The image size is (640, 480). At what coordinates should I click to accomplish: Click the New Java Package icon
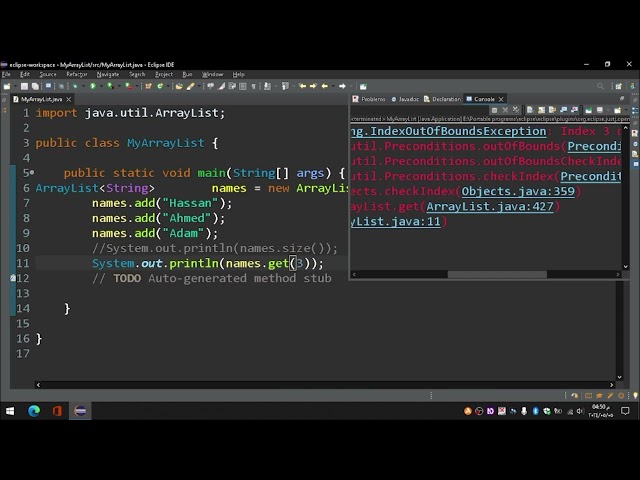coord(148,86)
